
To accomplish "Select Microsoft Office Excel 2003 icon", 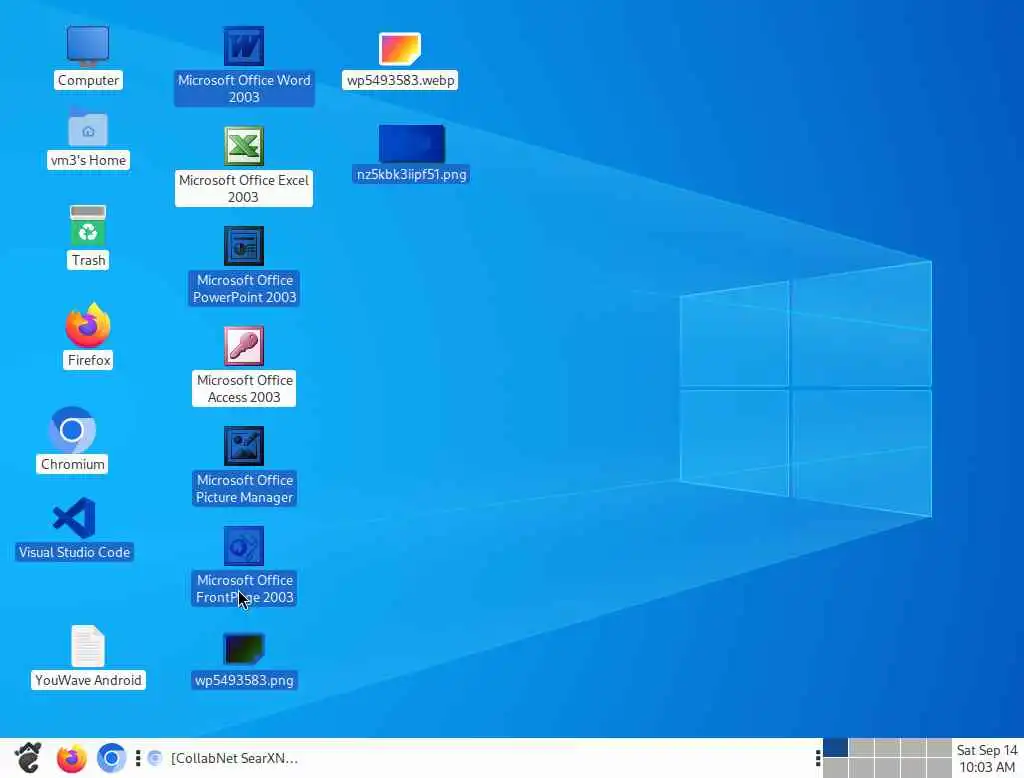I will [244, 146].
